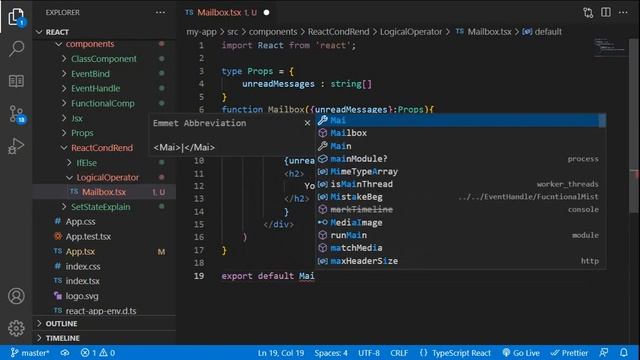
Task: Open Explorer more actions ellipsis
Action: click(160, 13)
